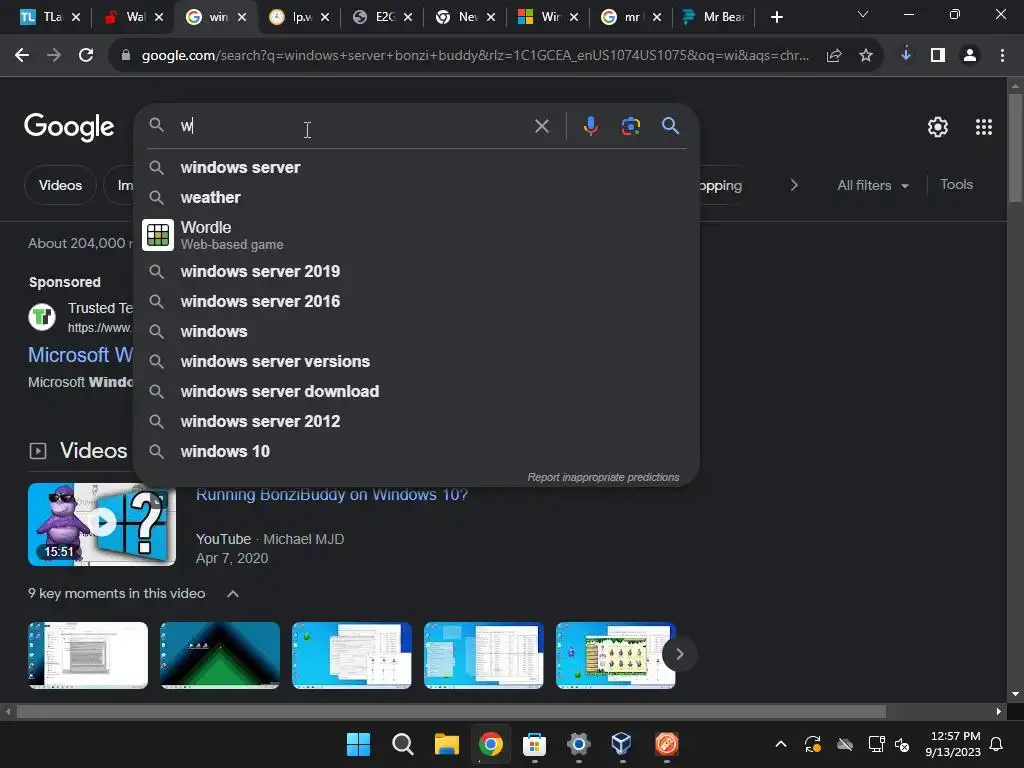Open the Chrome profile avatar
Screen dimensions: 1024x768
[970, 56]
